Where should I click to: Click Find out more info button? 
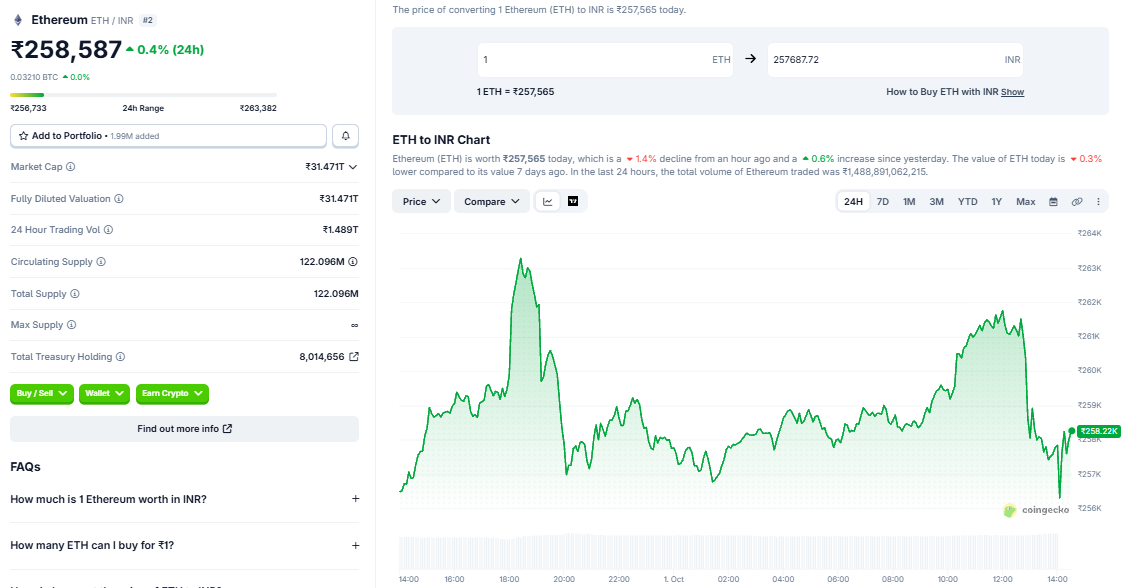coord(184,429)
